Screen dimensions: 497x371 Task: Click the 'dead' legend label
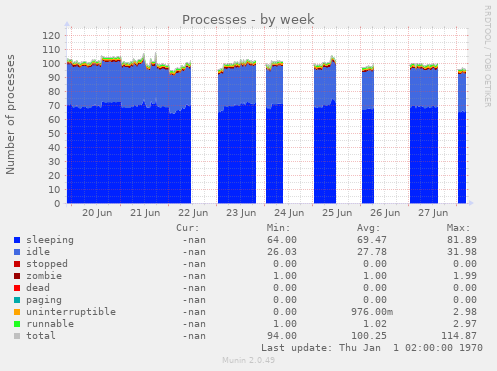38,288
